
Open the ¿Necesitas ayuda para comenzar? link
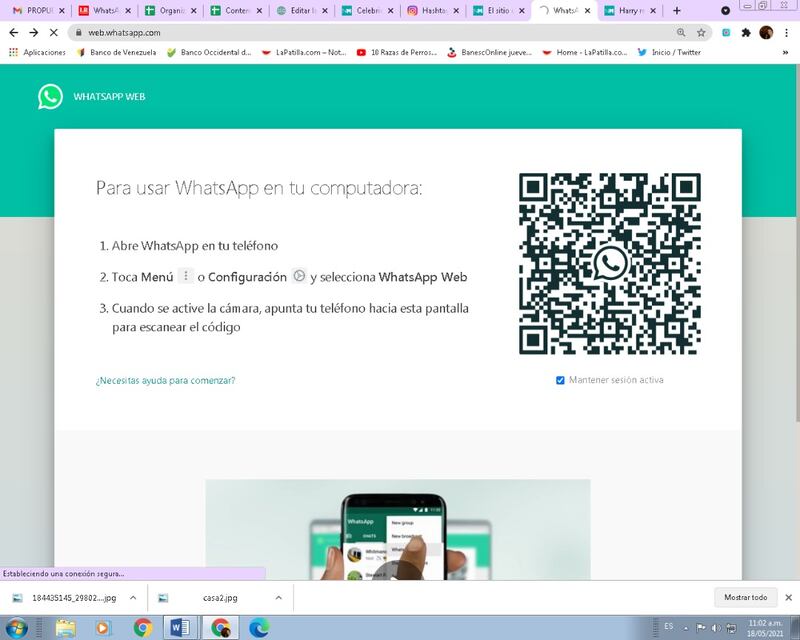pos(165,380)
